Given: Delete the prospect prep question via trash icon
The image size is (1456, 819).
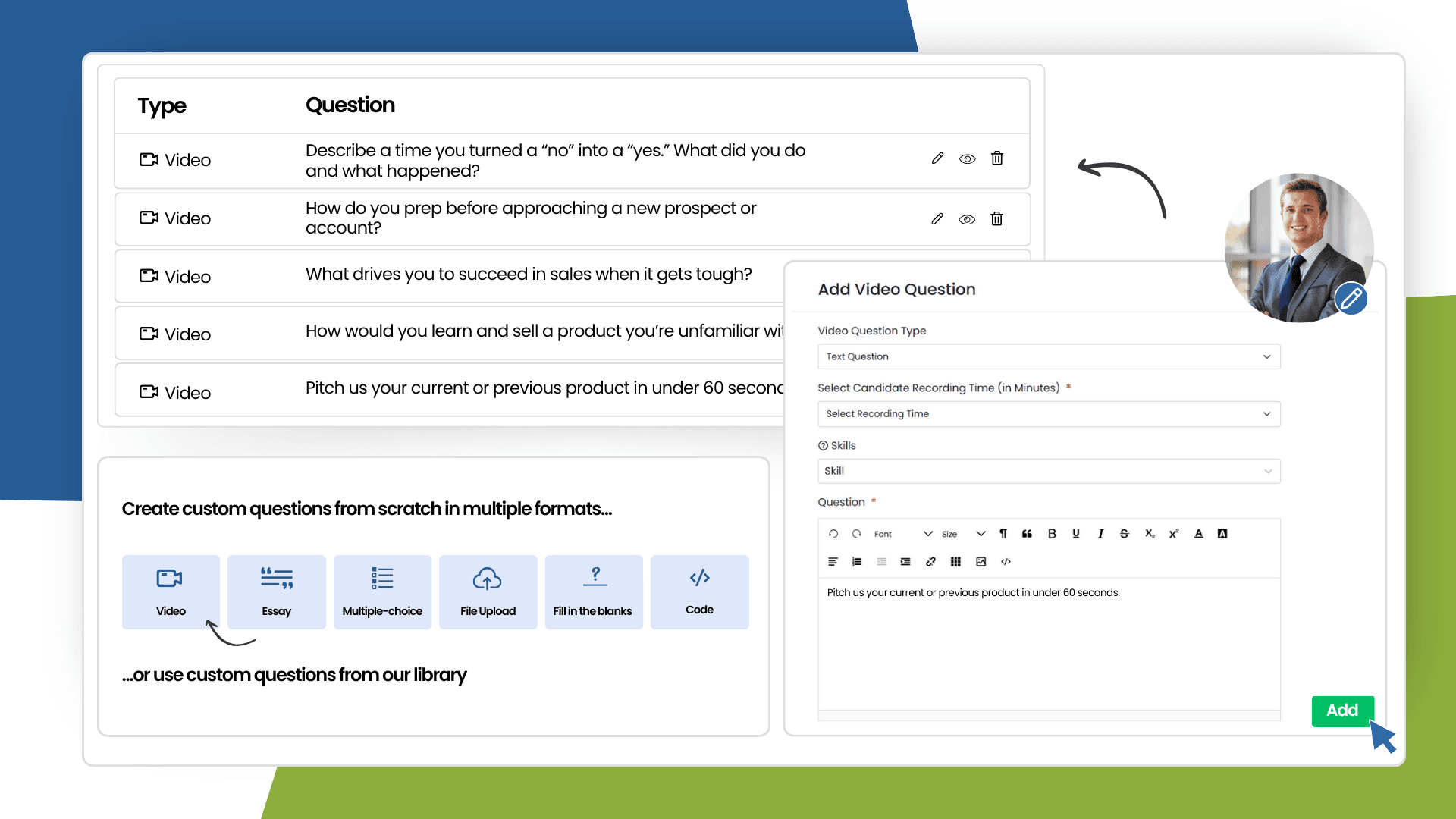Looking at the screenshot, I should tap(996, 218).
